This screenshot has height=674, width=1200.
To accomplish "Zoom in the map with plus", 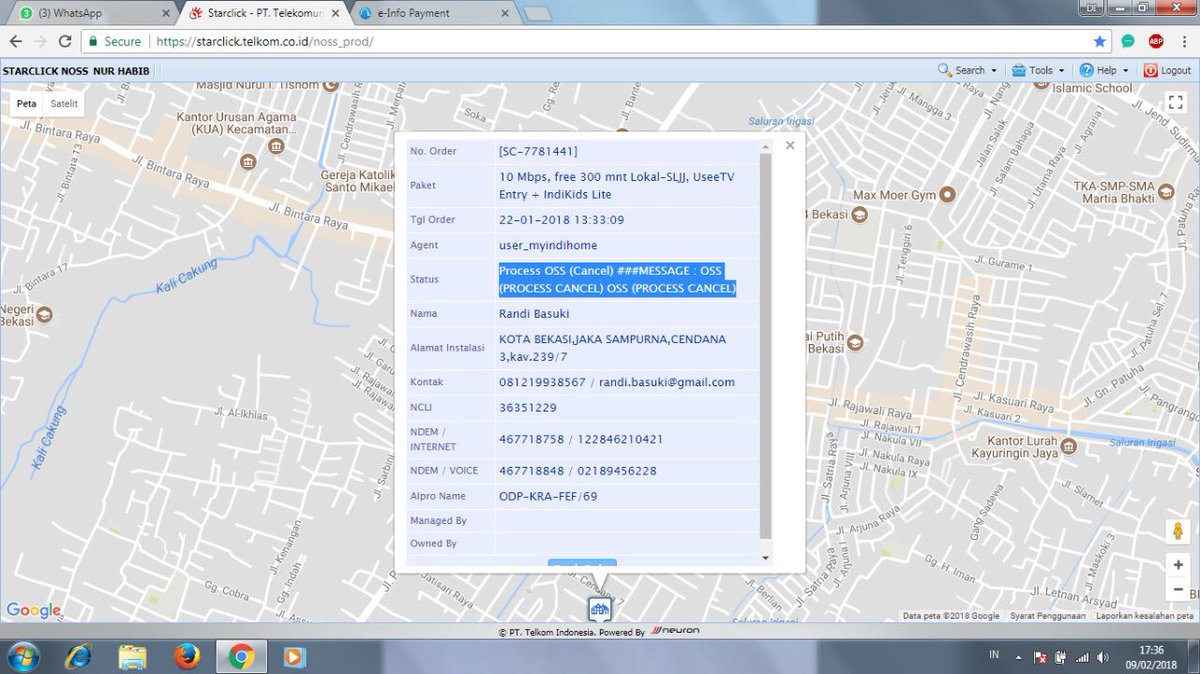I will (x=1177, y=565).
